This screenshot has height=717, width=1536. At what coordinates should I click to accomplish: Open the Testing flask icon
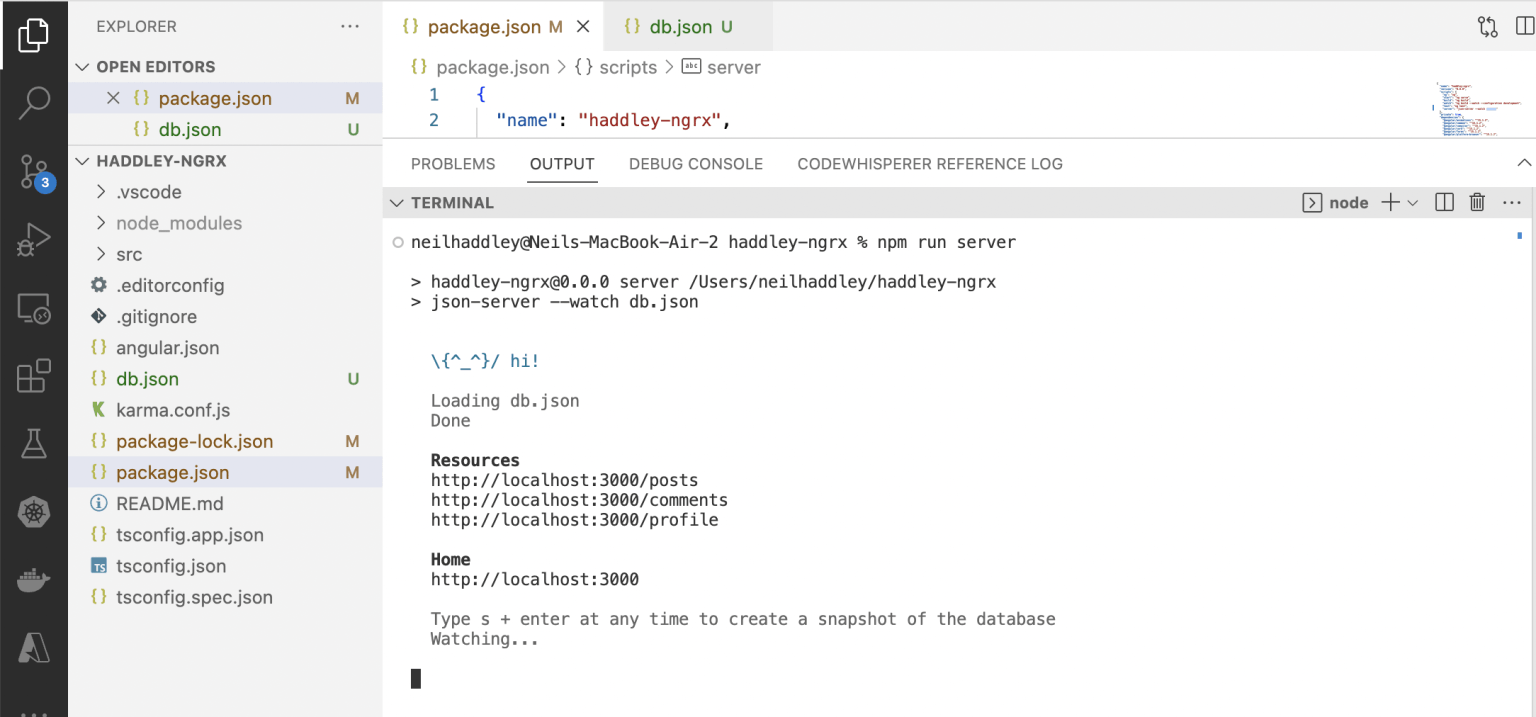[x=34, y=444]
